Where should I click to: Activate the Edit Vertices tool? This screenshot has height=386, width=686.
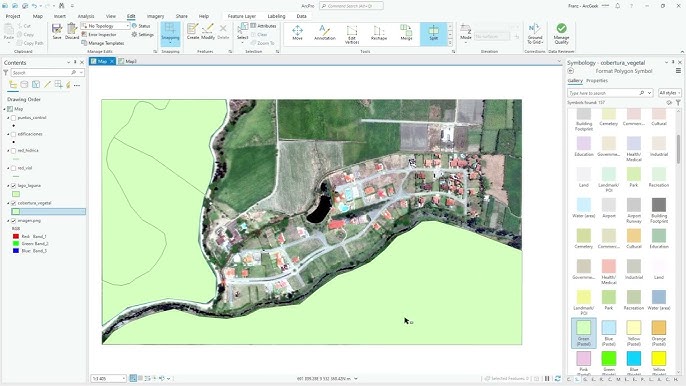point(352,34)
